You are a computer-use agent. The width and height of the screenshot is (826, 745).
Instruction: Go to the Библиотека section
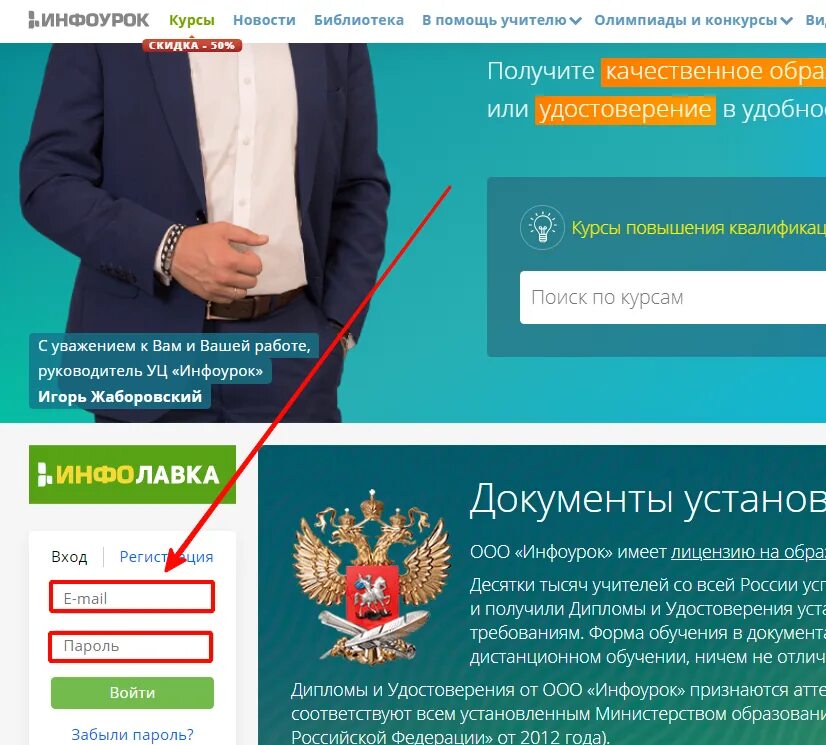tap(359, 20)
